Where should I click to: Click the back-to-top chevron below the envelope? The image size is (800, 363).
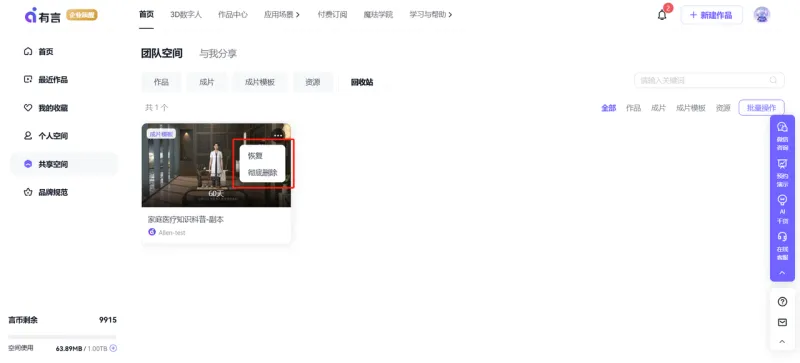(782, 342)
